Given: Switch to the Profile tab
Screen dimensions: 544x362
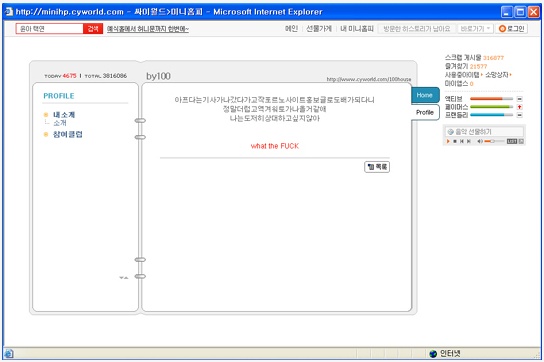Looking at the screenshot, I should point(425,112).
